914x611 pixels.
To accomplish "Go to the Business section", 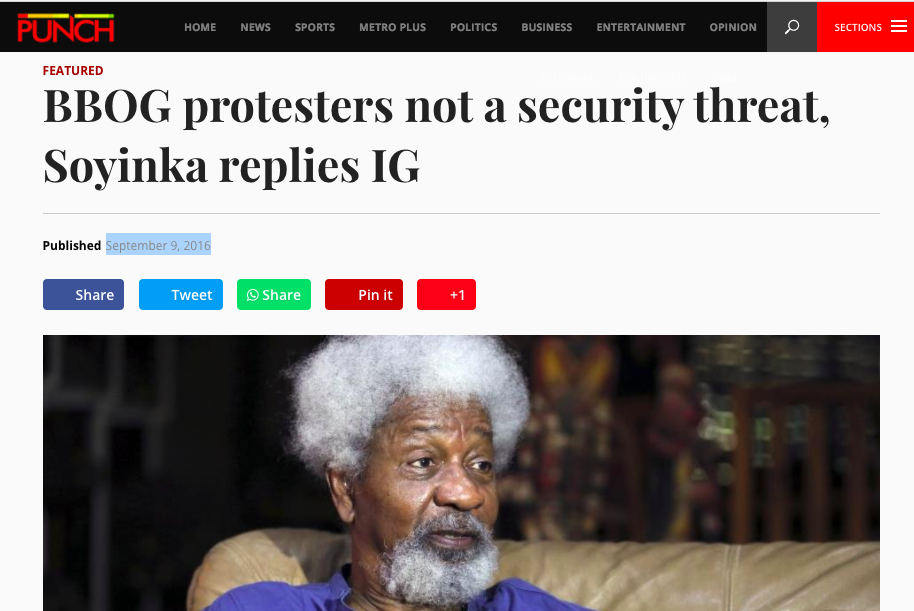I will [x=547, y=27].
